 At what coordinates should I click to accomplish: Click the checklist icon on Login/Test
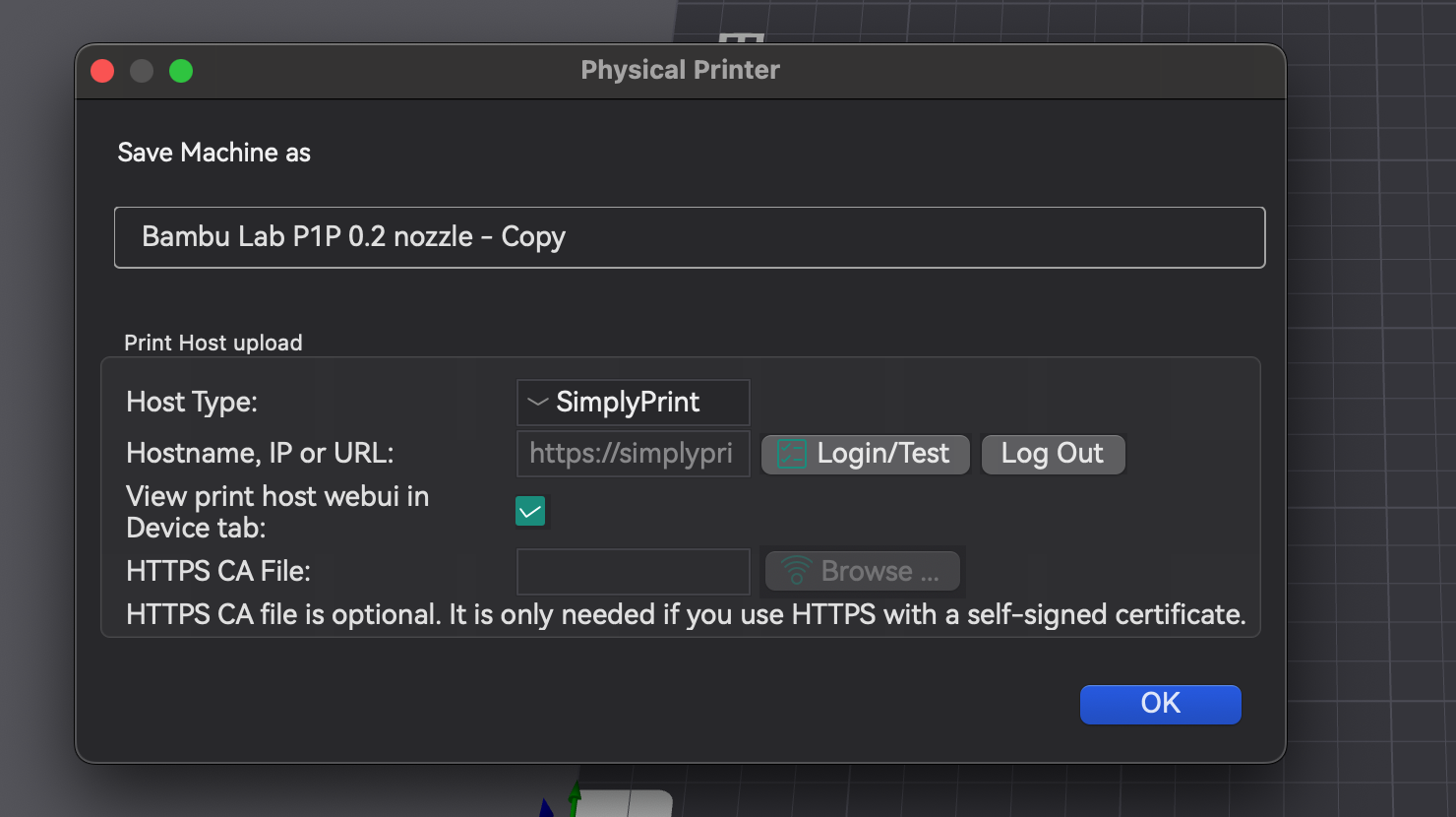coord(792,454)
